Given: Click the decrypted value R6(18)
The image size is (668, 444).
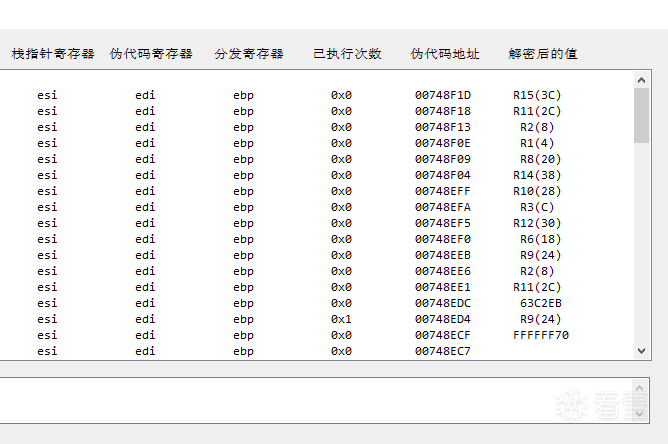Looking at the screenshot, I should pyautogui.click(x=541, y=239).
